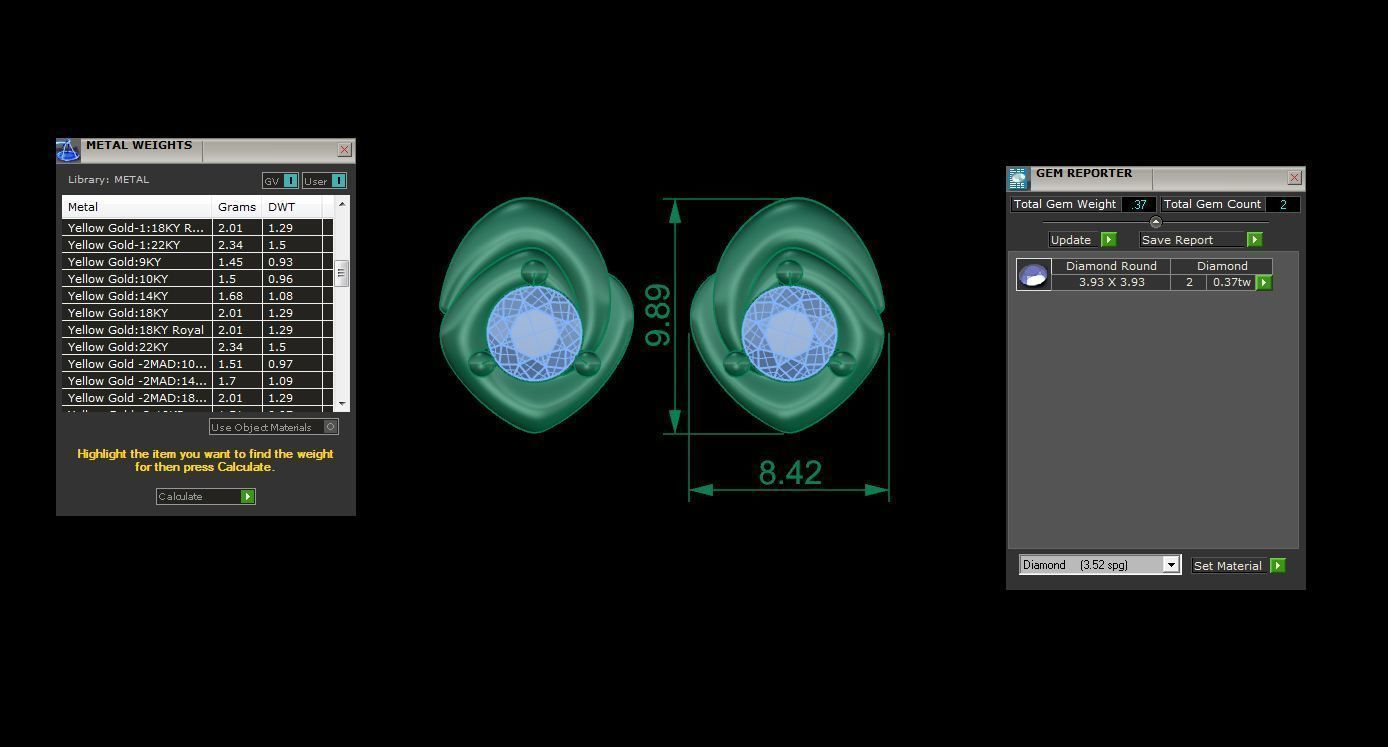
Task: Click the 3.93 X 3.93 gem size cell
Action: 1111,283
